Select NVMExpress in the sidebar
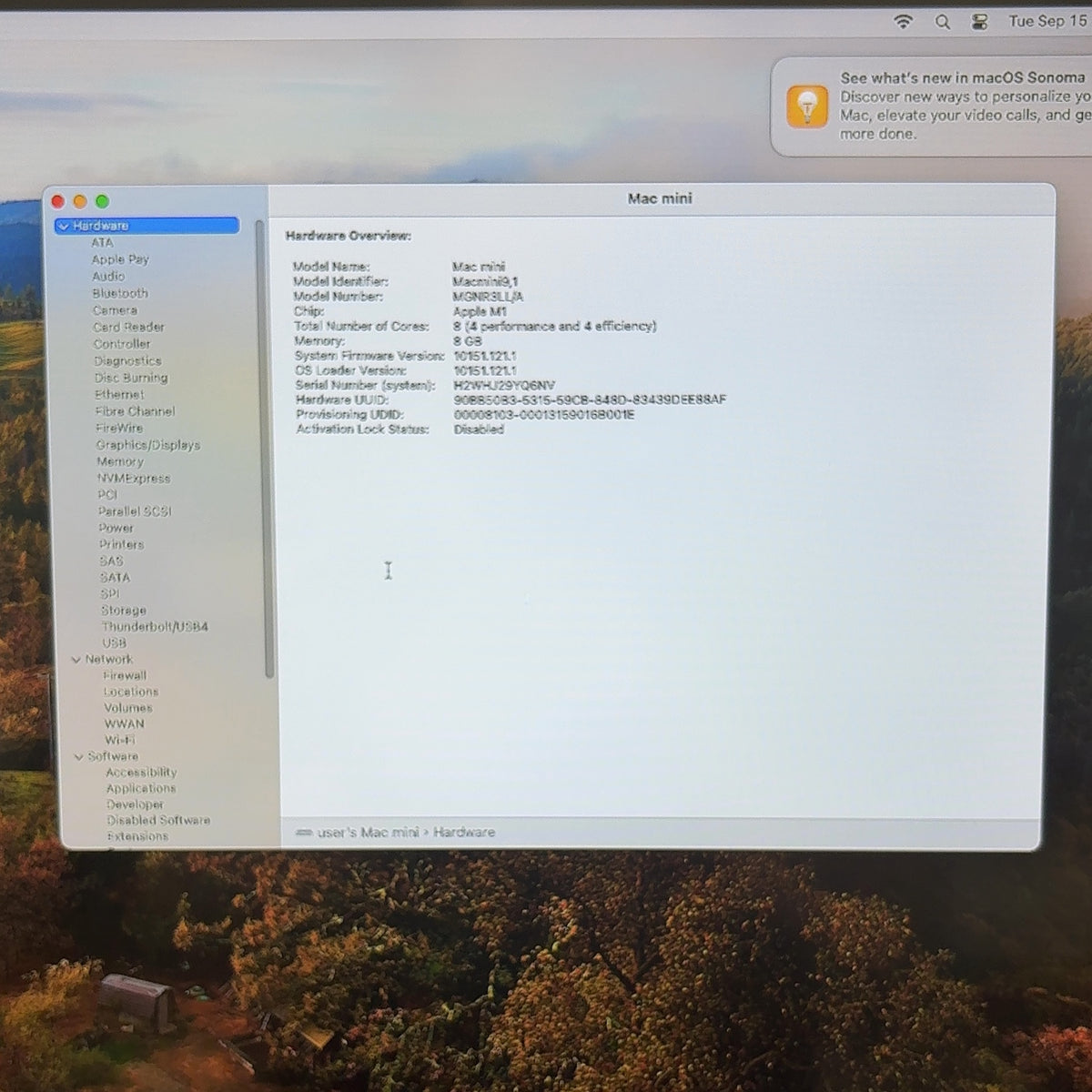Screen dimensions: 1092x1092 pyautogui.click(x=134, y=478)
